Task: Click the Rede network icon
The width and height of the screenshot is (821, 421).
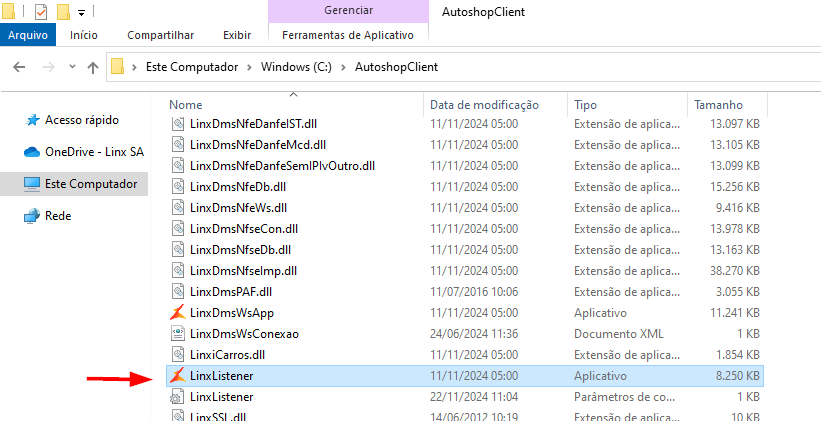Action: click(32, 216)
